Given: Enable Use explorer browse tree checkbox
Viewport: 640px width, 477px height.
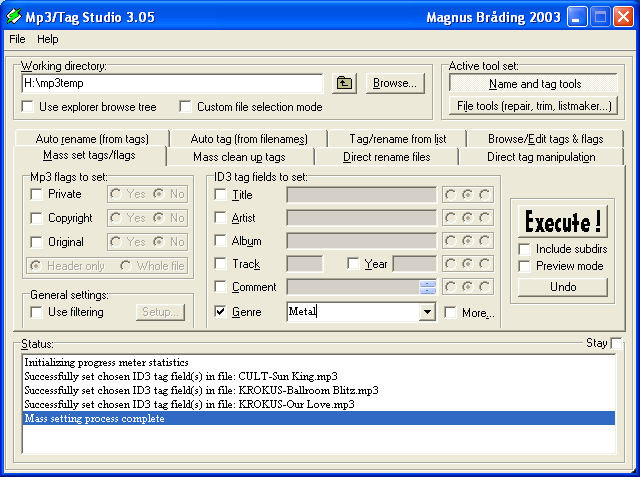Looking at the screenshot, I should [28, 107].
